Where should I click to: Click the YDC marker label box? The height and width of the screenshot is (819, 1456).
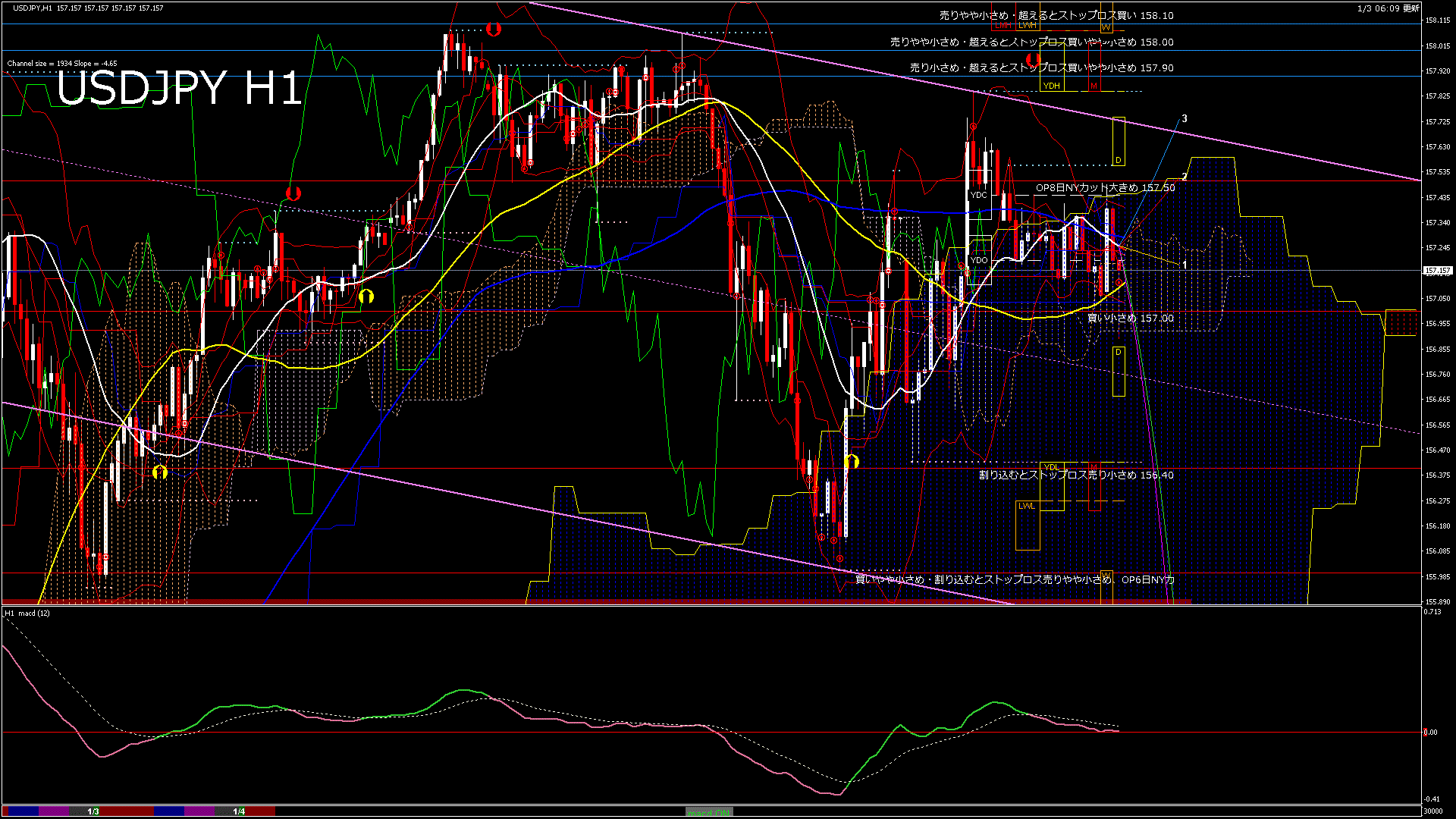[978, 195]
